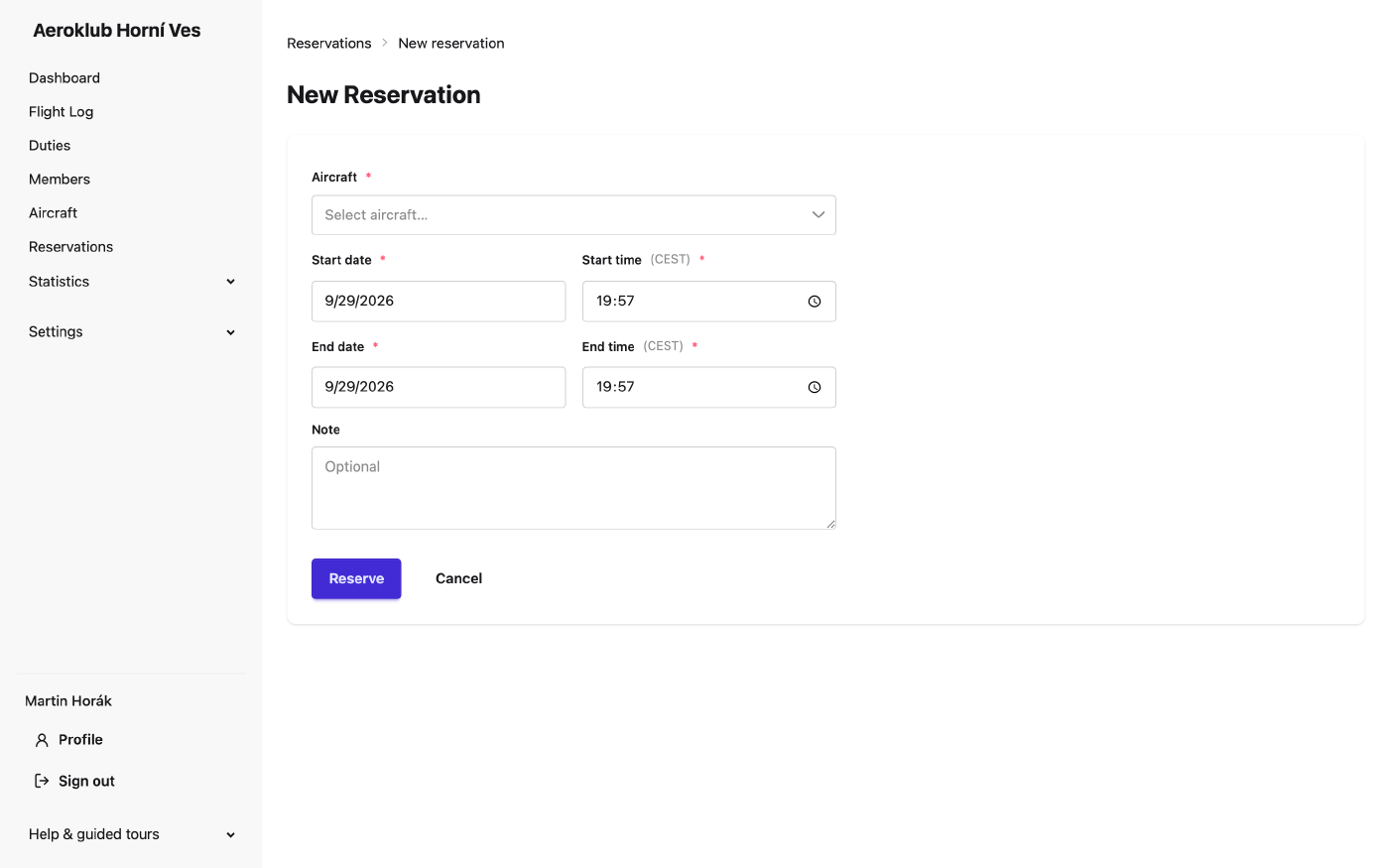The width and height of the screenshot is (1389, 868).
Task: Select Reservations in the sidebar
Action: 71,247
